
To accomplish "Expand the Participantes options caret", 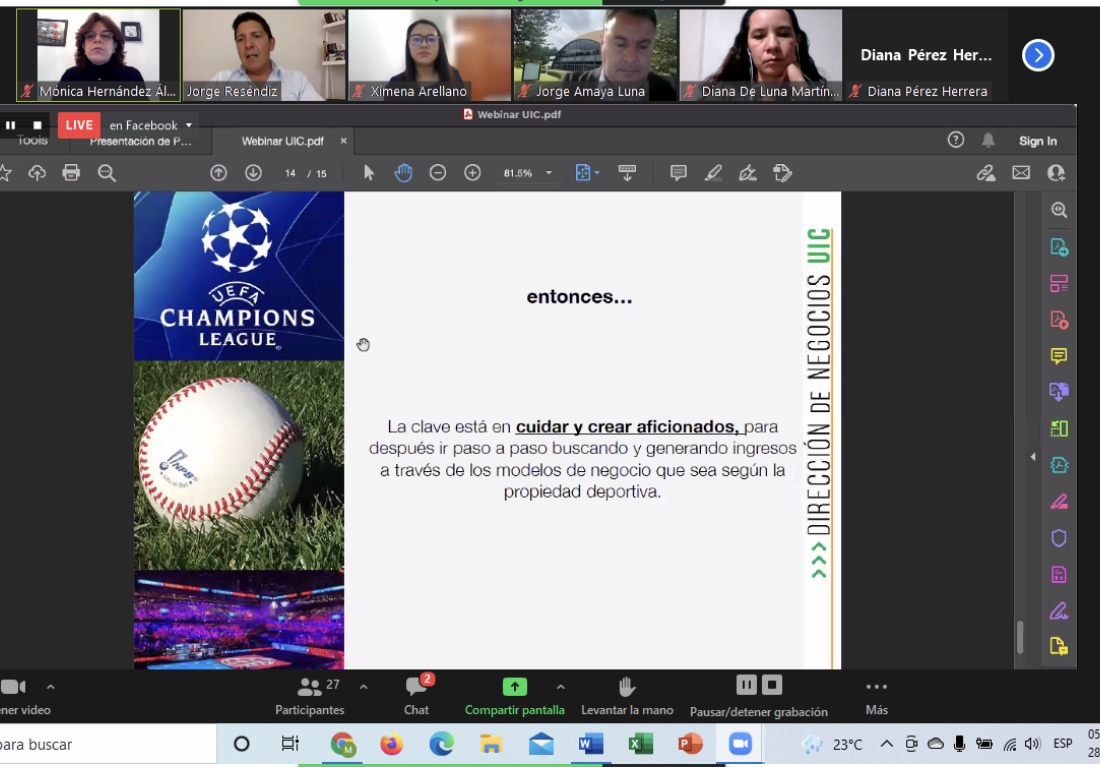I will (363, 687).
